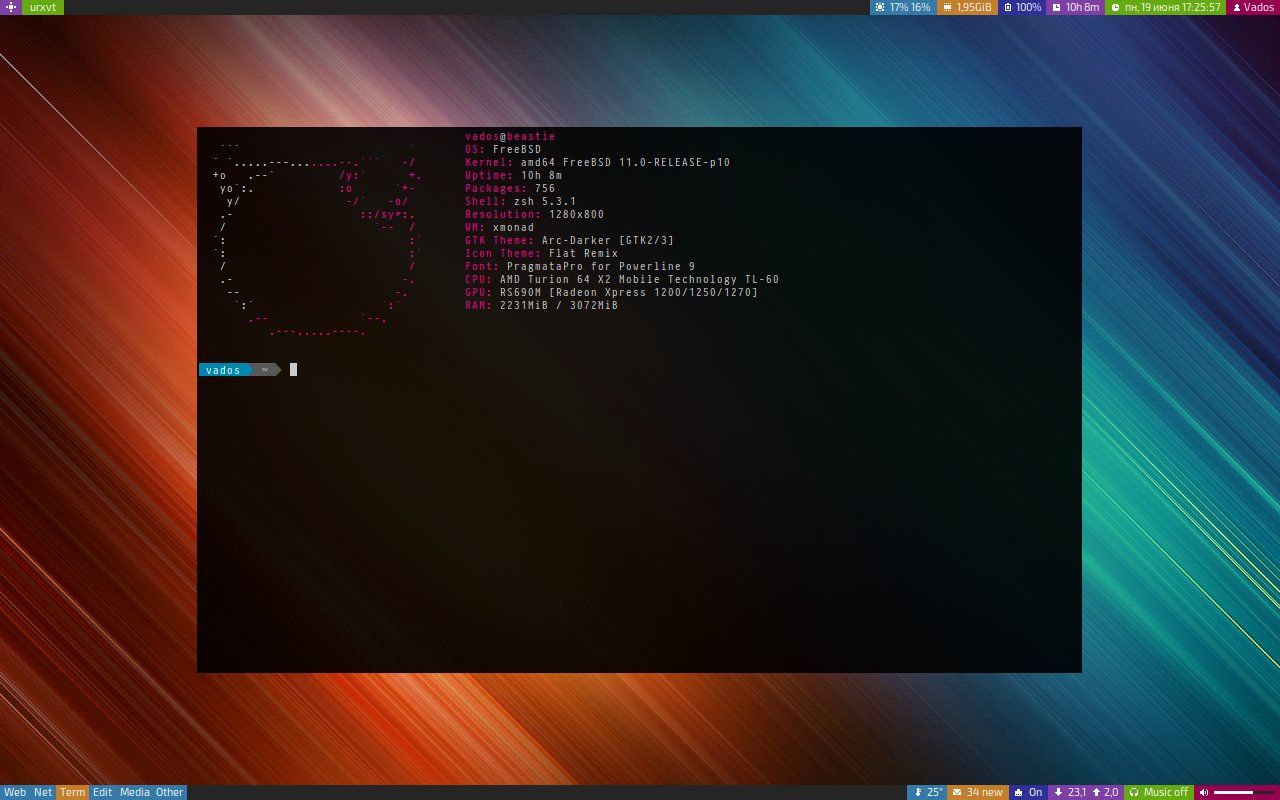Click the Uptime: 10h 8m terminal line

[513, 175]
